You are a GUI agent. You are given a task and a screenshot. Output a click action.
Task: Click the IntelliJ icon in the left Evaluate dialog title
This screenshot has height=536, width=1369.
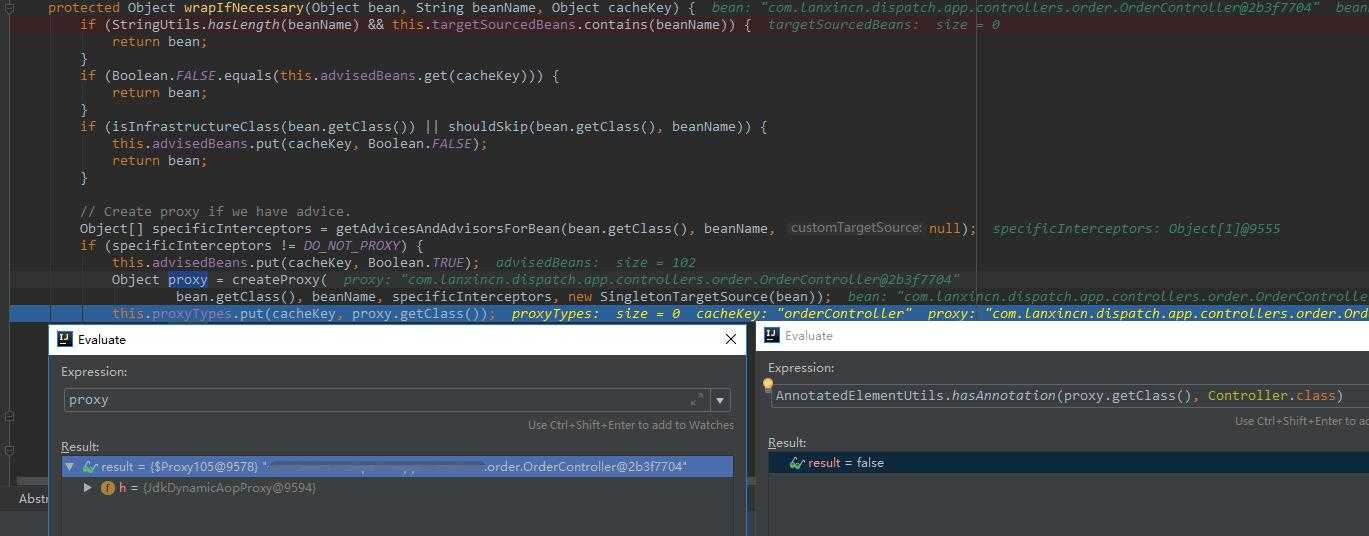point(64,339)
